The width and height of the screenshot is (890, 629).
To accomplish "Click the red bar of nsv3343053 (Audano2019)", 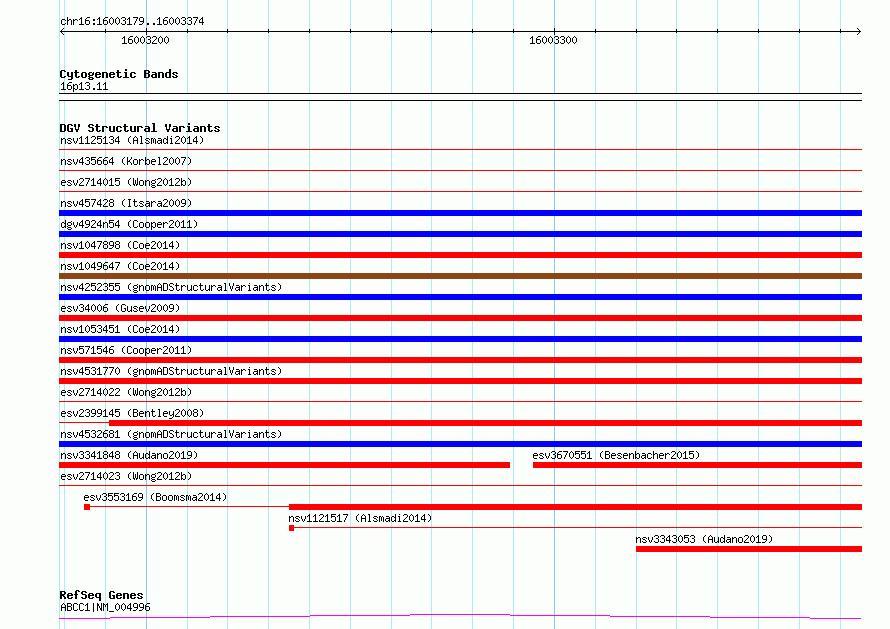I will click(x=749, y=549).
